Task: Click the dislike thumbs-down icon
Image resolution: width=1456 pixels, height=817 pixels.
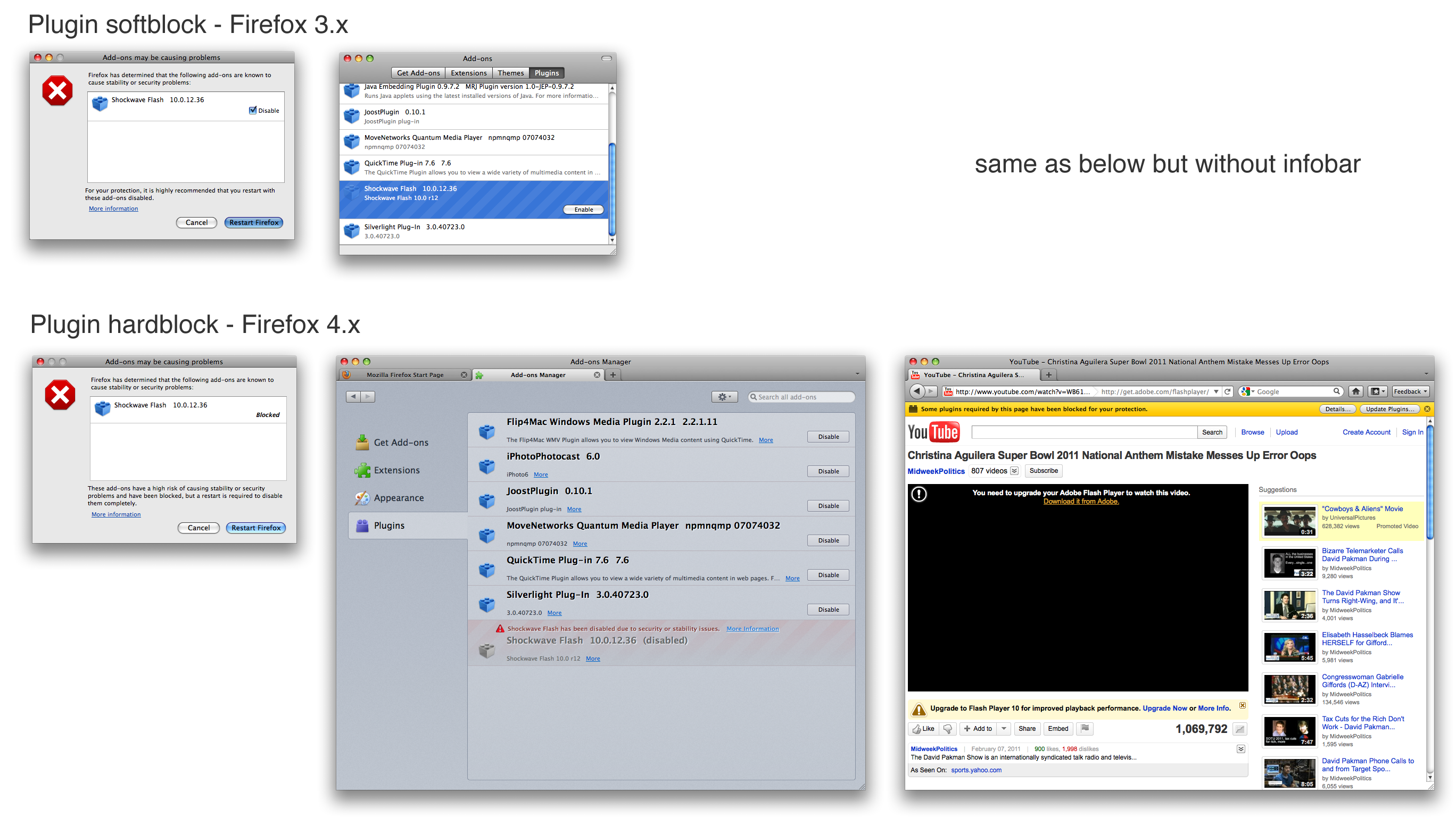Action: pyautogui.click(x=947, y=728)
